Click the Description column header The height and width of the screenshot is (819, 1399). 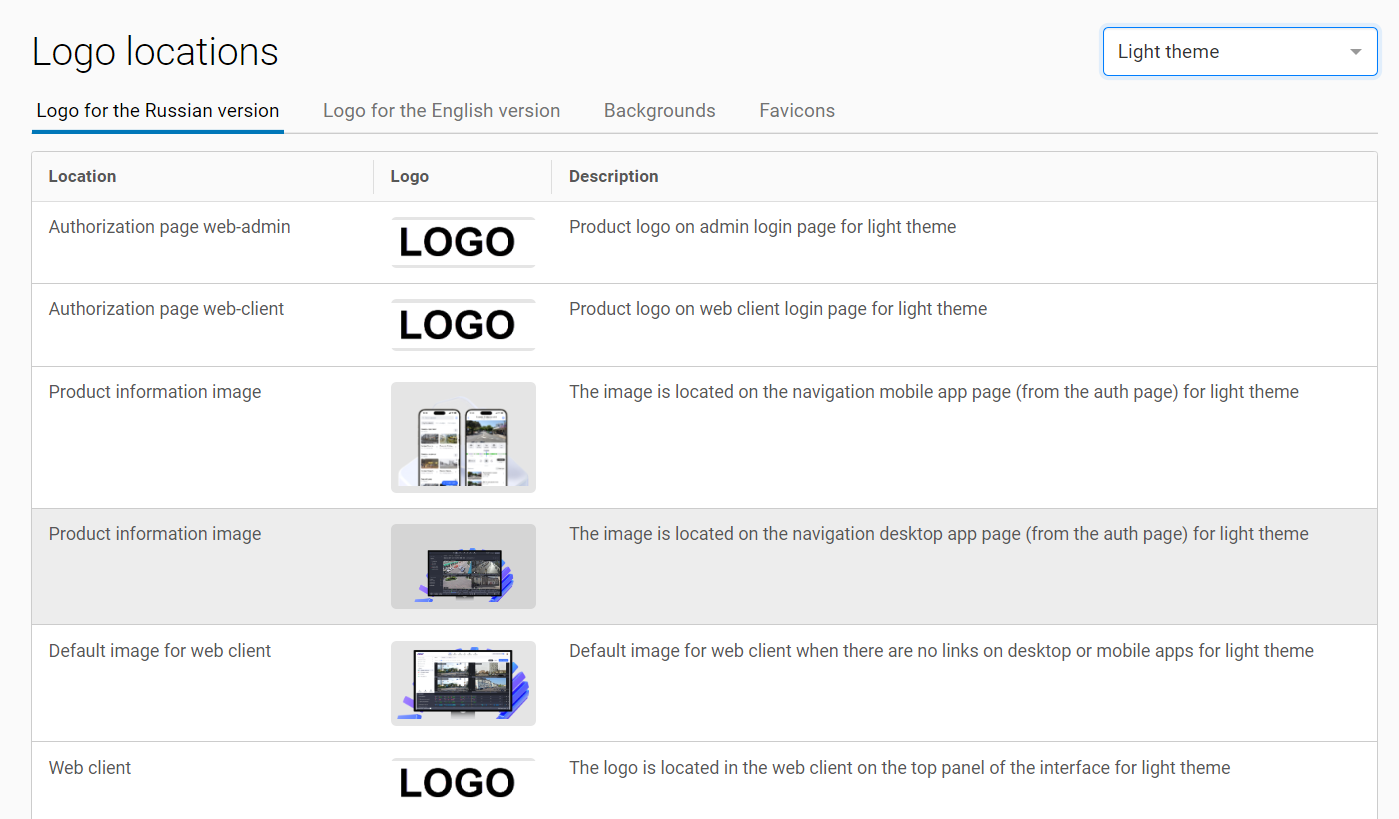(613, 177)
